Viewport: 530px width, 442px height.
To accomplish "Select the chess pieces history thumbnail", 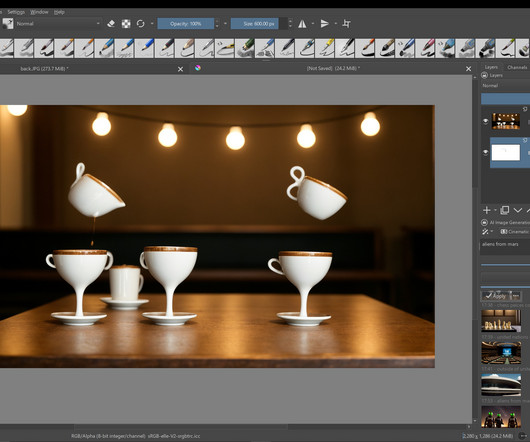I will 501,321.
